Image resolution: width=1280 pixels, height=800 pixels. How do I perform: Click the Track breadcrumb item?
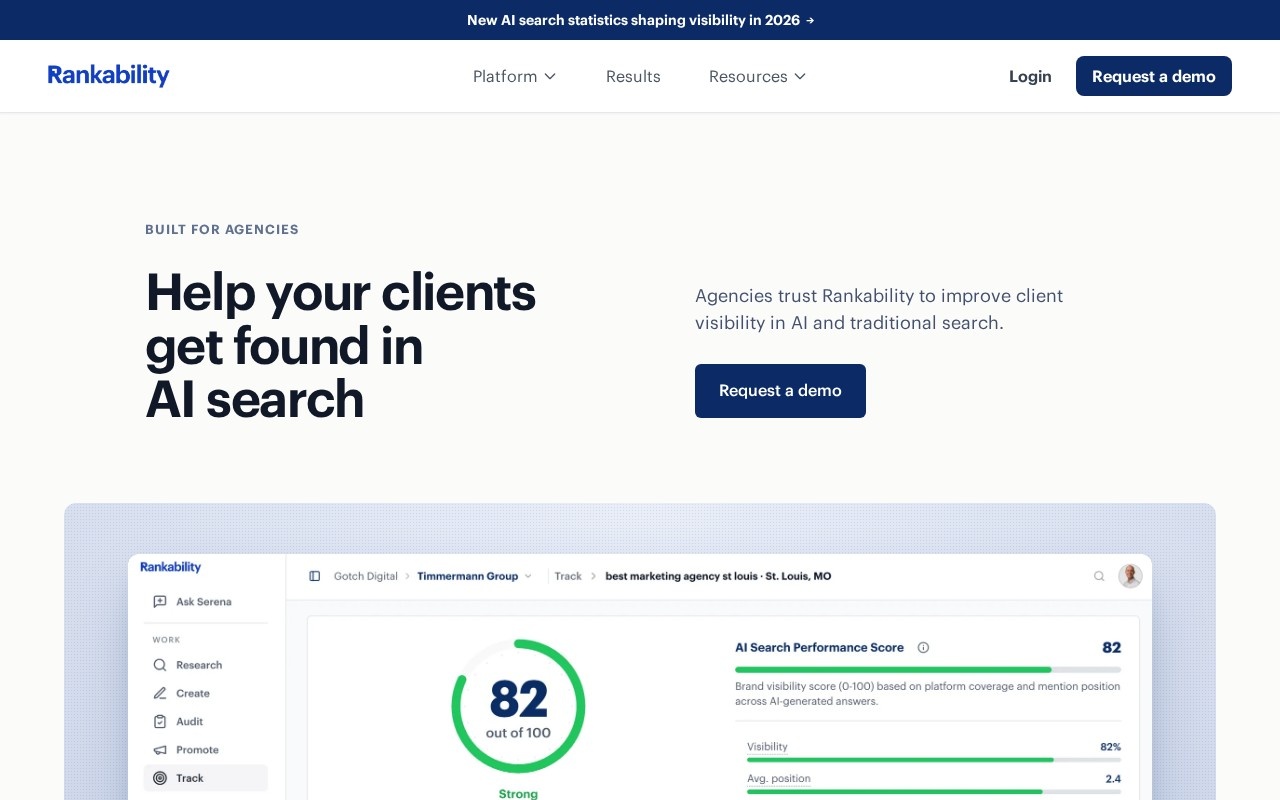pos(568,576)
